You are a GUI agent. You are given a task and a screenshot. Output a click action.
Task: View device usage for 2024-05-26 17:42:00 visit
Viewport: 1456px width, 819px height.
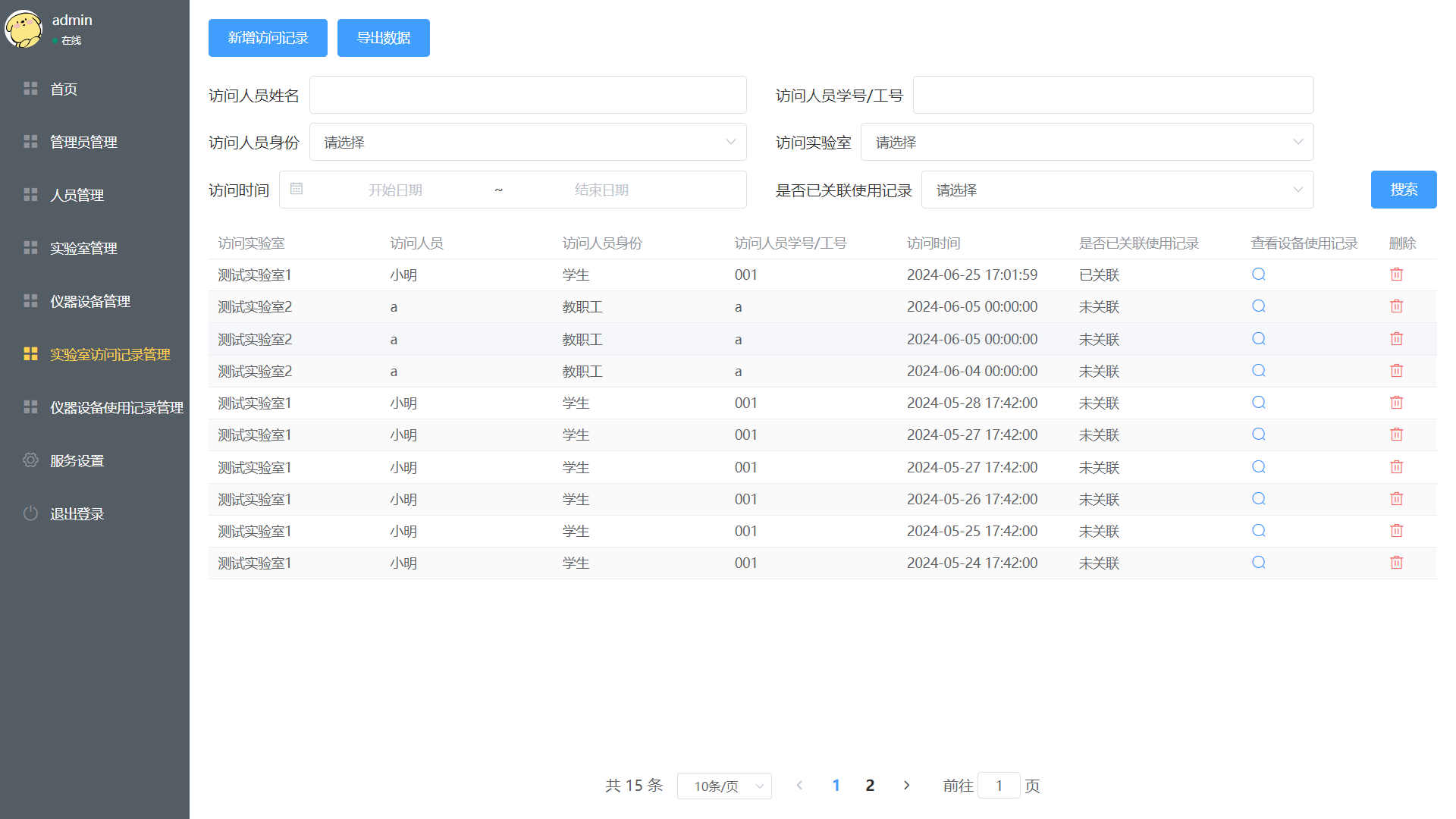coord(1259,499)
